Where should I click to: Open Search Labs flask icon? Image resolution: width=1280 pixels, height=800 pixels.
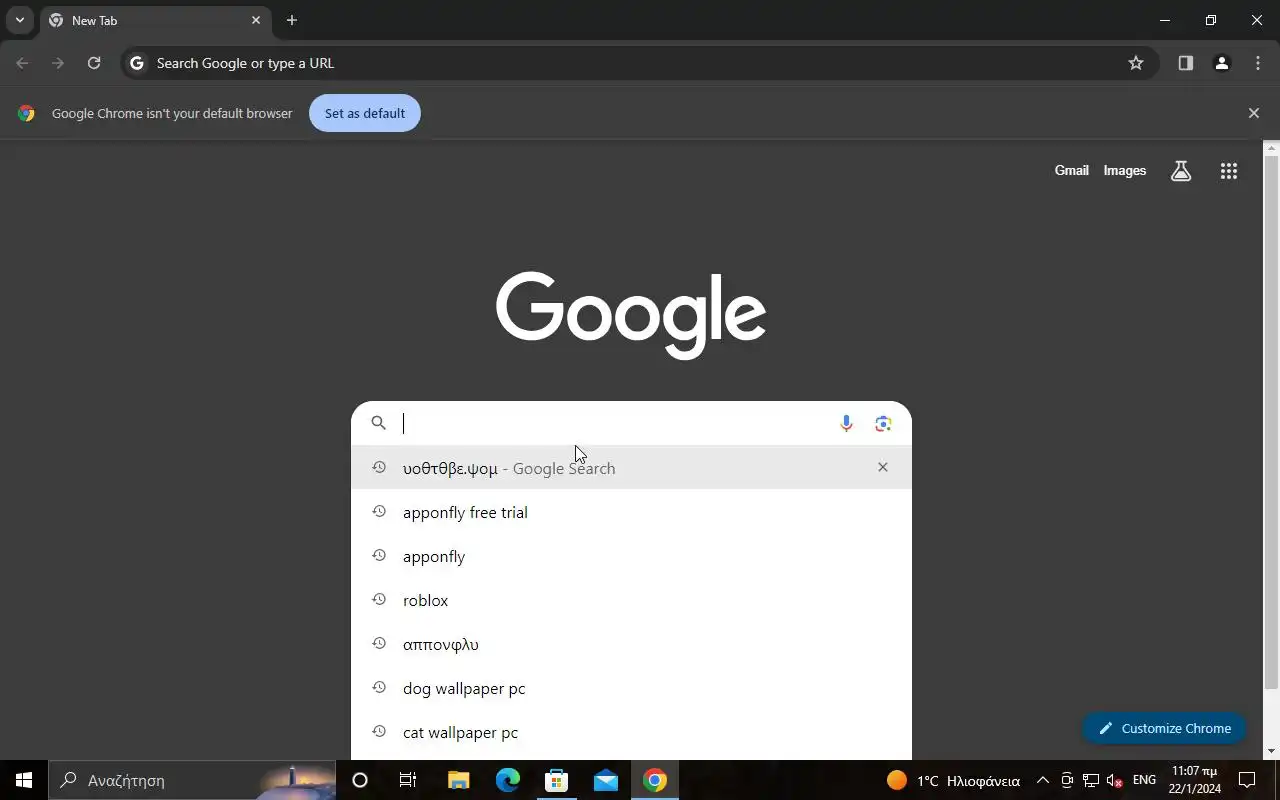pyautogui.click(x=1181, y=171)
